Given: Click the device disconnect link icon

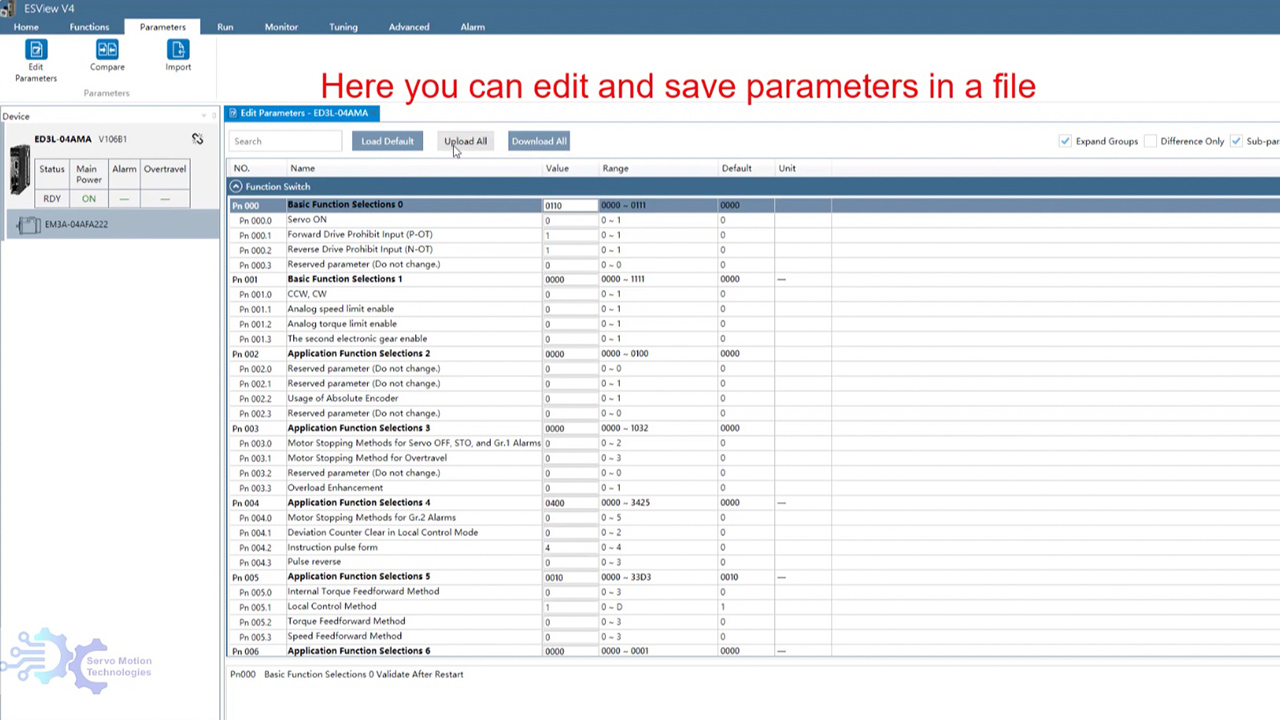Looking at the screenshot, I should 197,139.
